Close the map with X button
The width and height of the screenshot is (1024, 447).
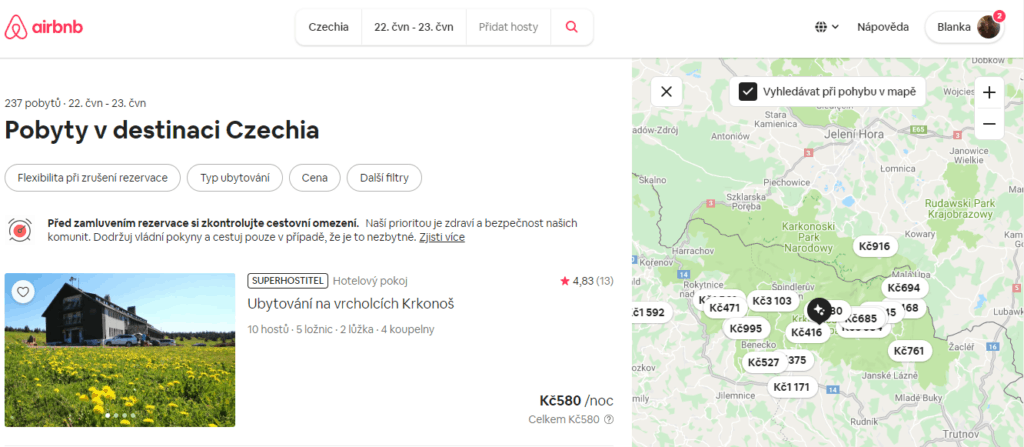666,91
